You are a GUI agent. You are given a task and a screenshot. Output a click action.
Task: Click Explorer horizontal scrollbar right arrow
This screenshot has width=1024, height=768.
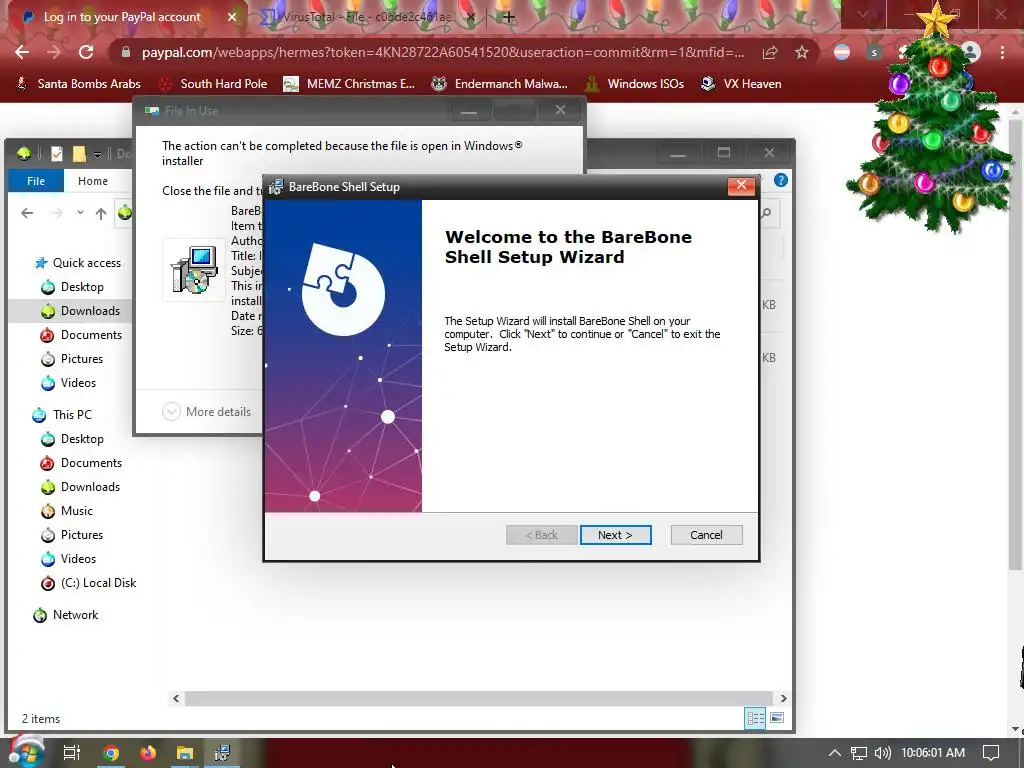783,698
